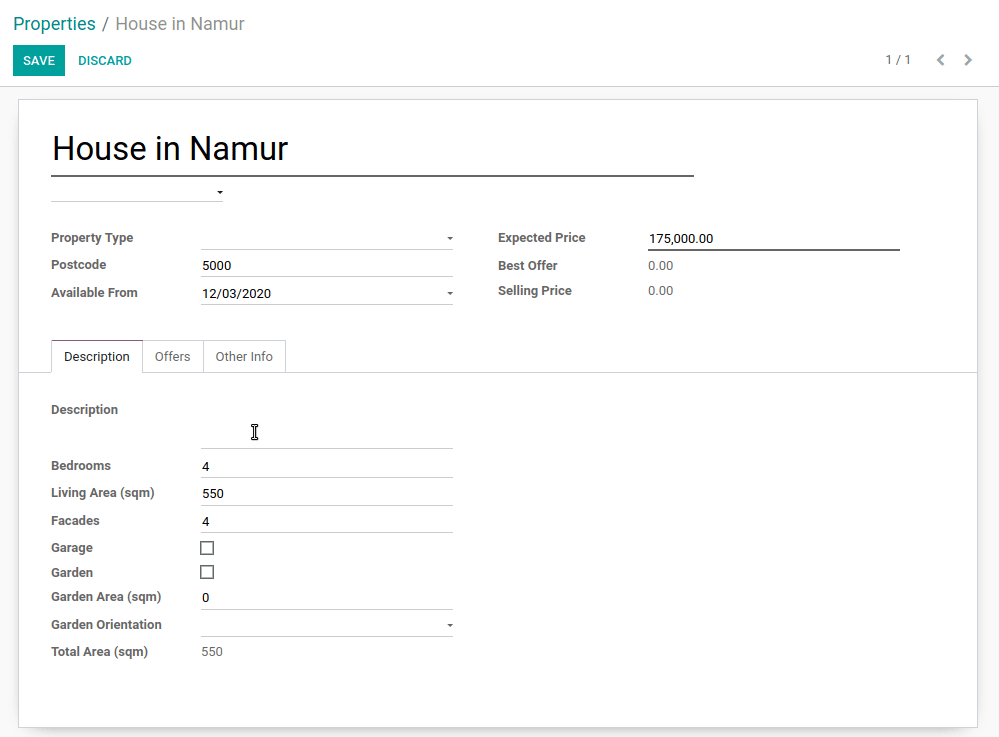Tick the Garden checkbox
Screen dimensions: 999x737
(x=207, y=572)
